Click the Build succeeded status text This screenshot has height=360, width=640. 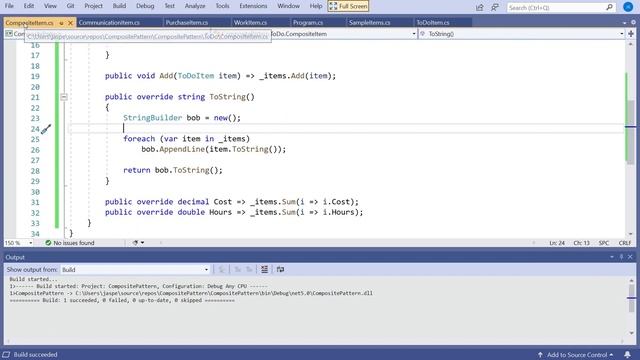[36, 355]
